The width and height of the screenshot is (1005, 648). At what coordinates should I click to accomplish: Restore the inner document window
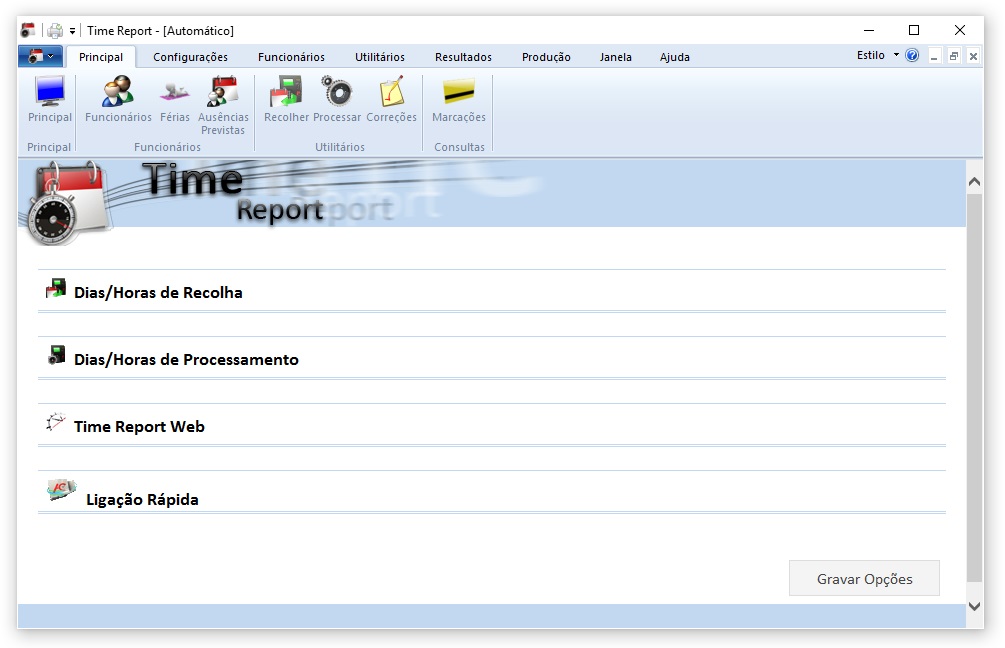pos(954,56)
